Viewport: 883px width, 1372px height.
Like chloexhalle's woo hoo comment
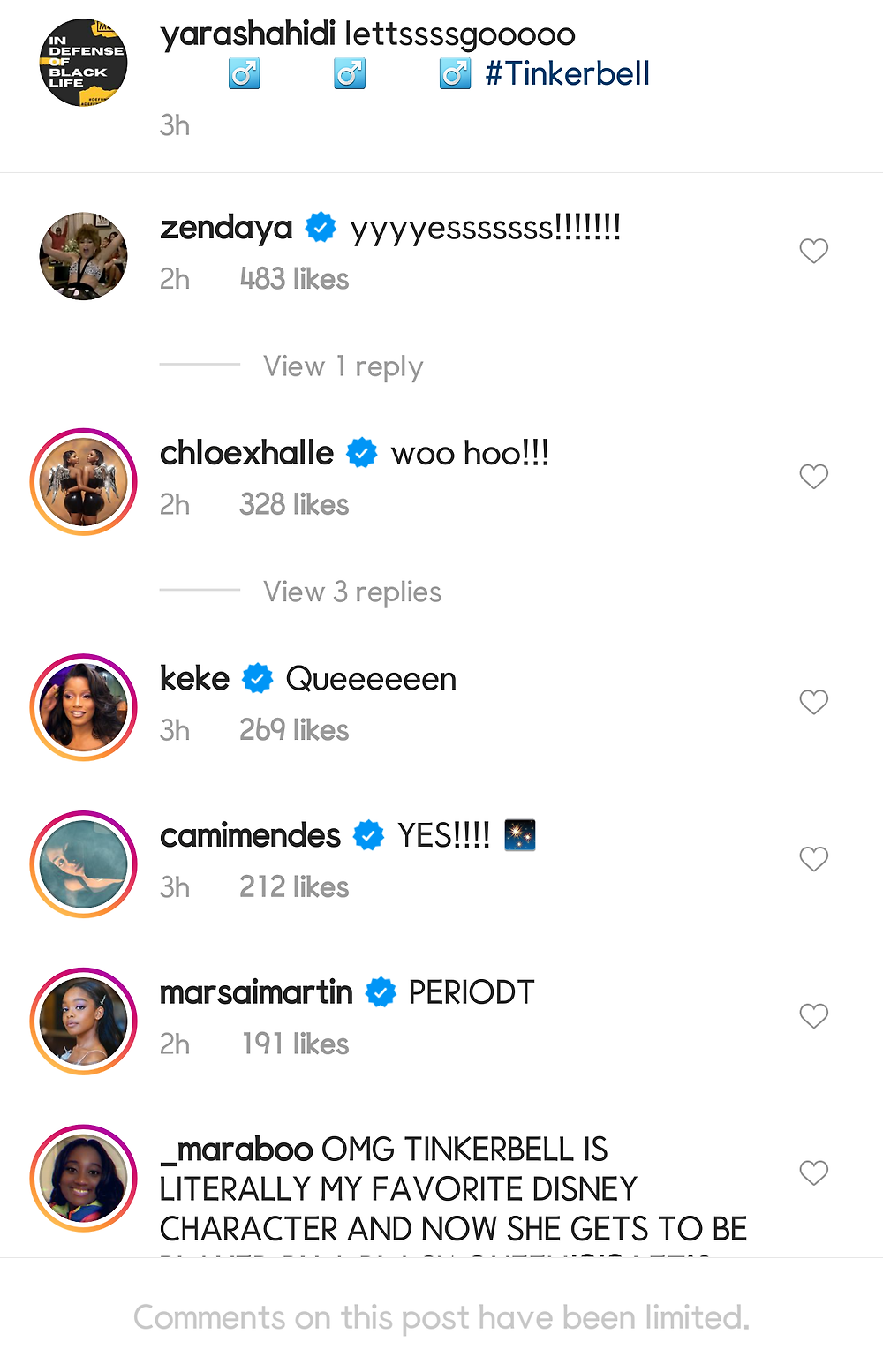point(813,477)
